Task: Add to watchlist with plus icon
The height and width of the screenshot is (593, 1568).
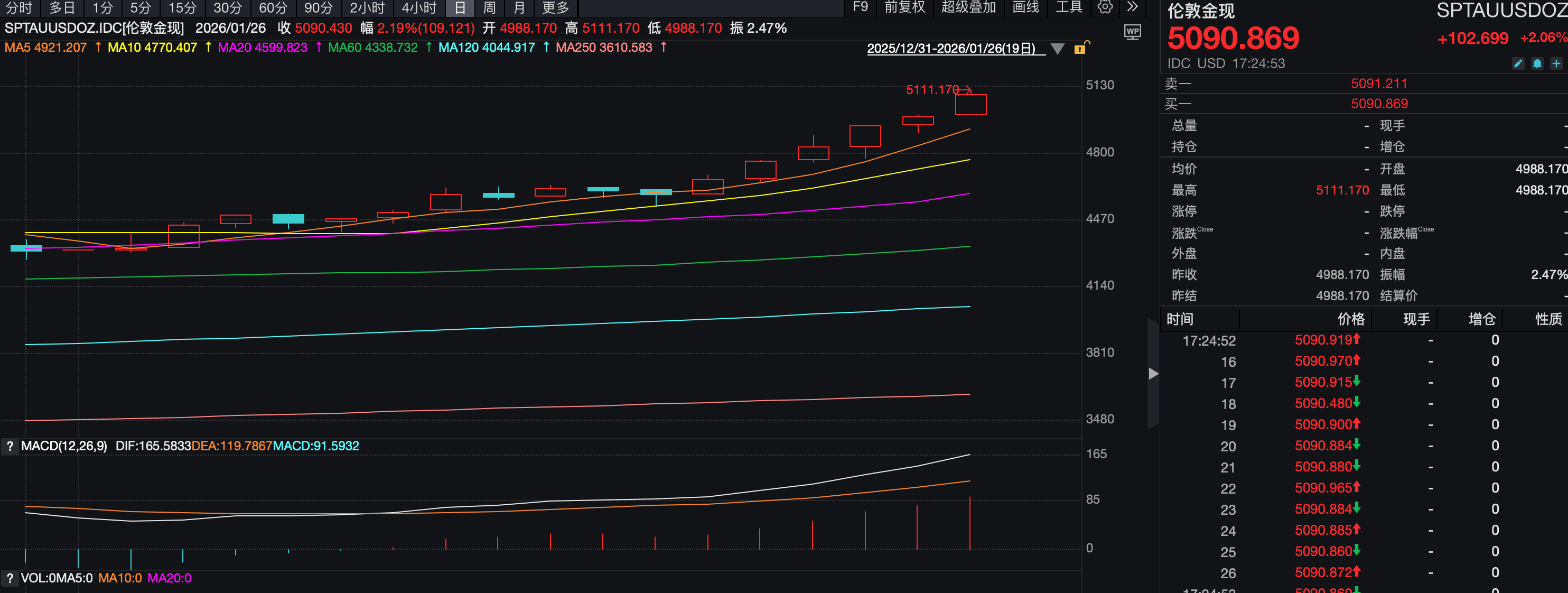Action: pyautogui.click(x=1556, y=64)
